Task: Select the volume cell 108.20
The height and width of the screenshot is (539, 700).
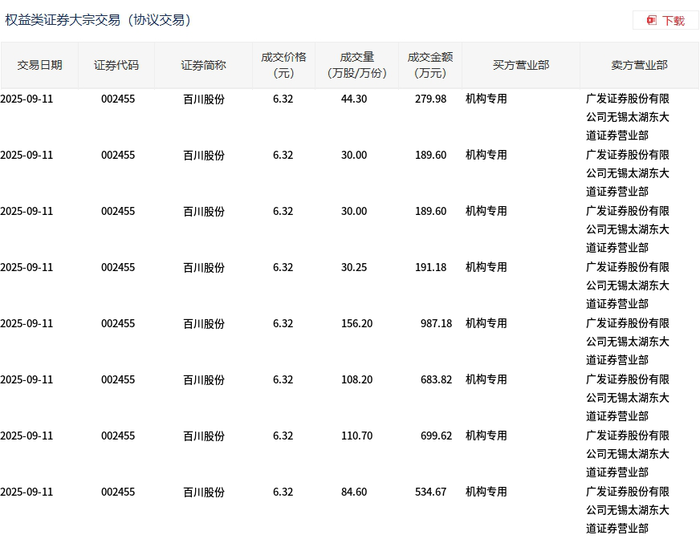Action: pos(357,380)
